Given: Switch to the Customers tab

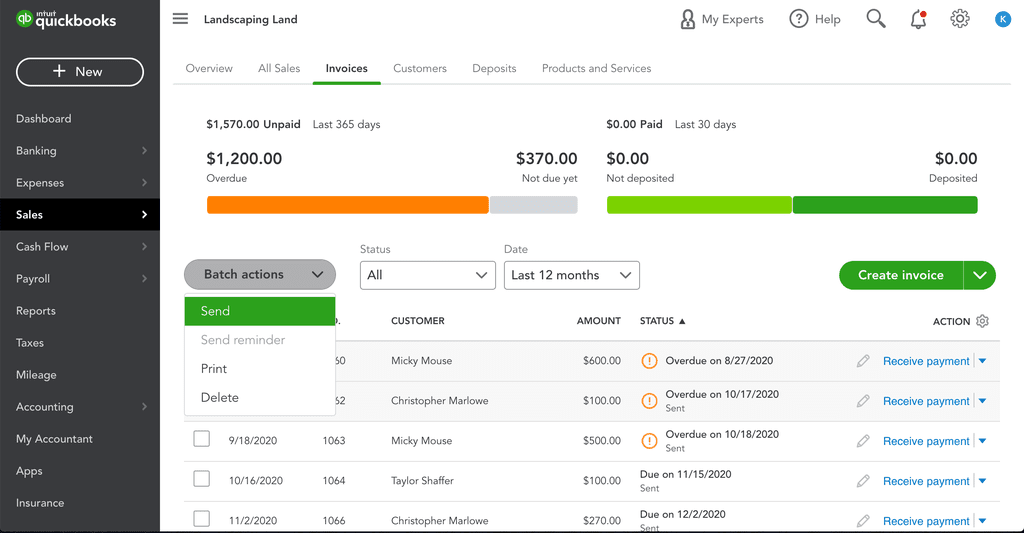Looking at the screenshot, I should (x=420, y=68).
